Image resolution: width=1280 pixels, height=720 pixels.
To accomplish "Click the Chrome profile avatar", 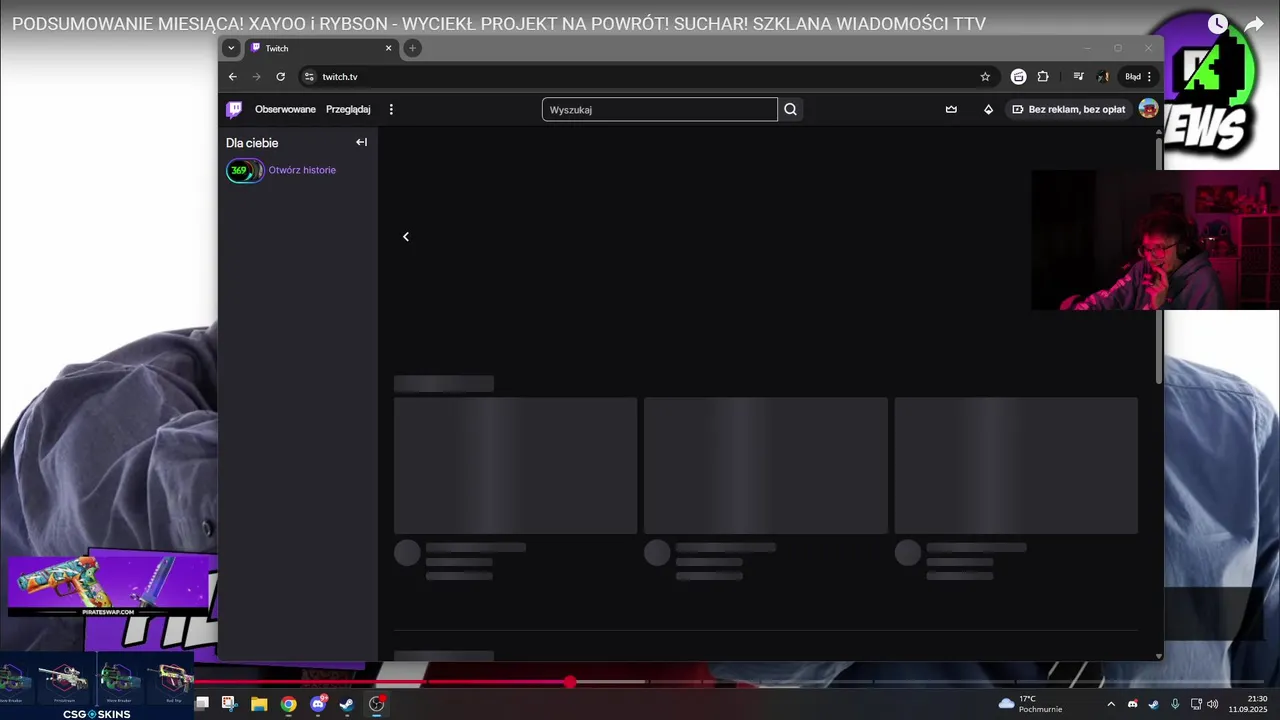I will [1103, 76].
